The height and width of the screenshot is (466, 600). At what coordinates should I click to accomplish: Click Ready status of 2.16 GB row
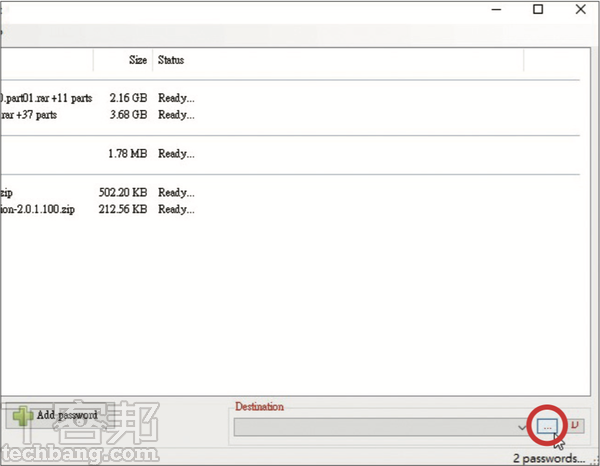[176, 98]
